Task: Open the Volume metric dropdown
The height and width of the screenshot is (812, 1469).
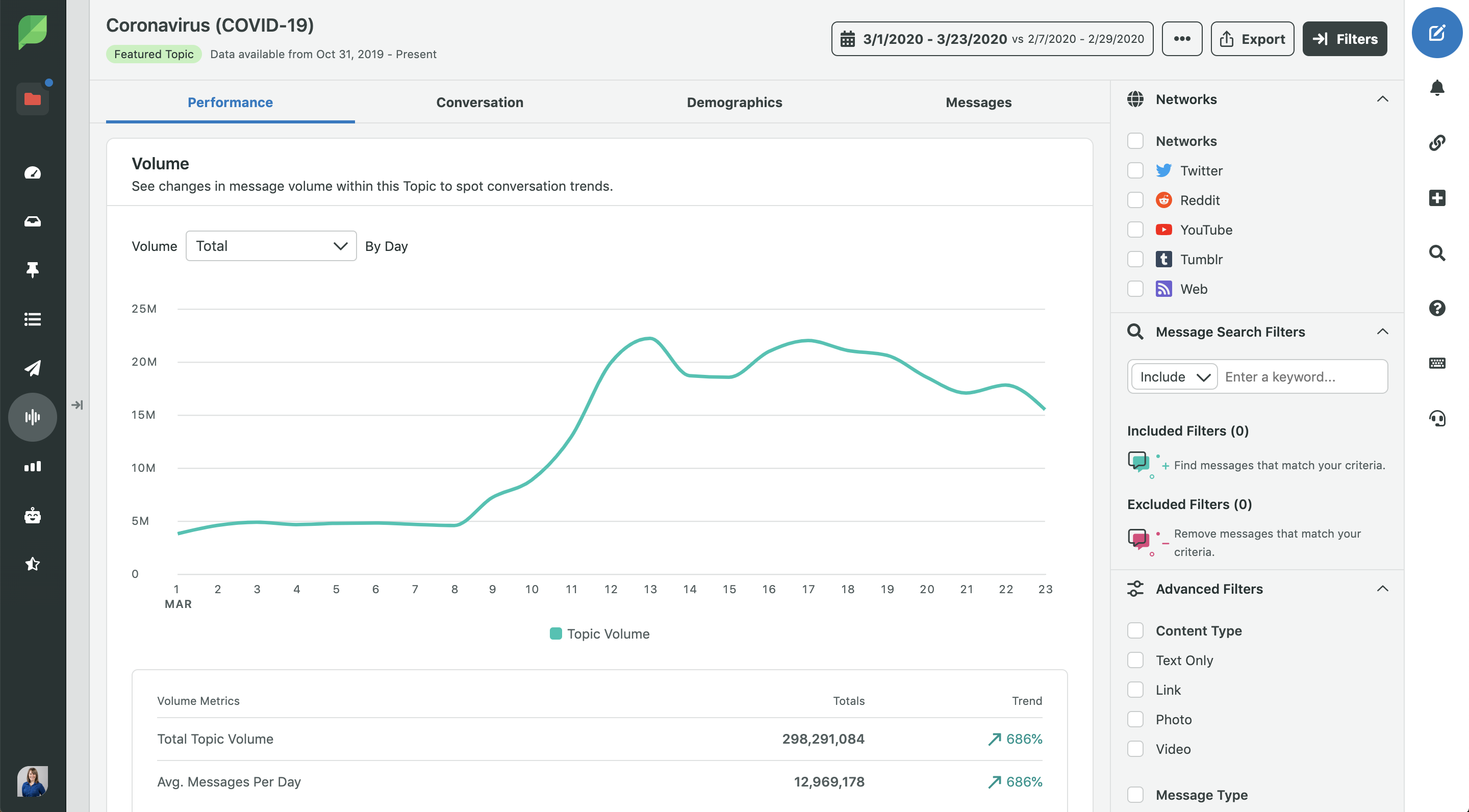Action: pyautogui.click(x=269, y=245)
